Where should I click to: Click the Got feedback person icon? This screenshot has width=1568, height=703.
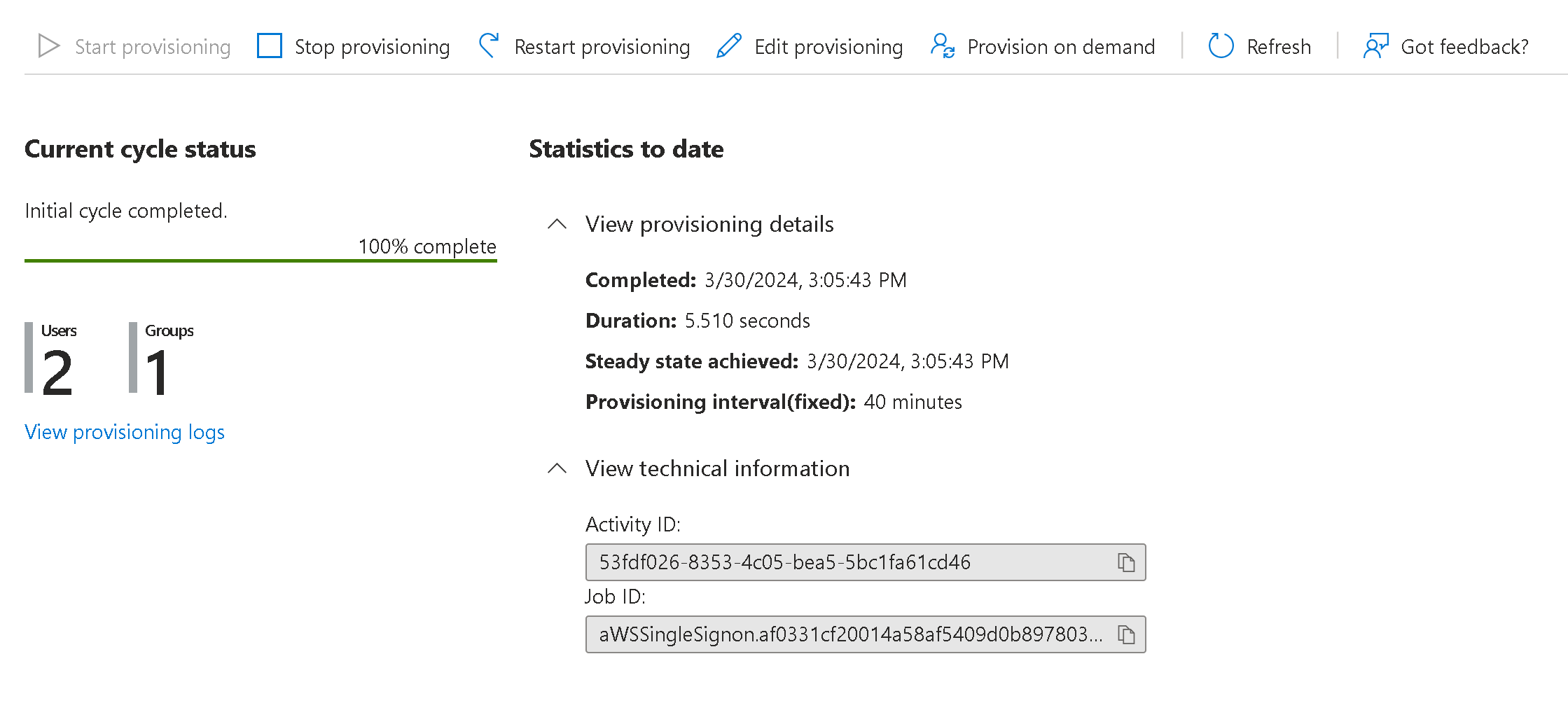1375,46
